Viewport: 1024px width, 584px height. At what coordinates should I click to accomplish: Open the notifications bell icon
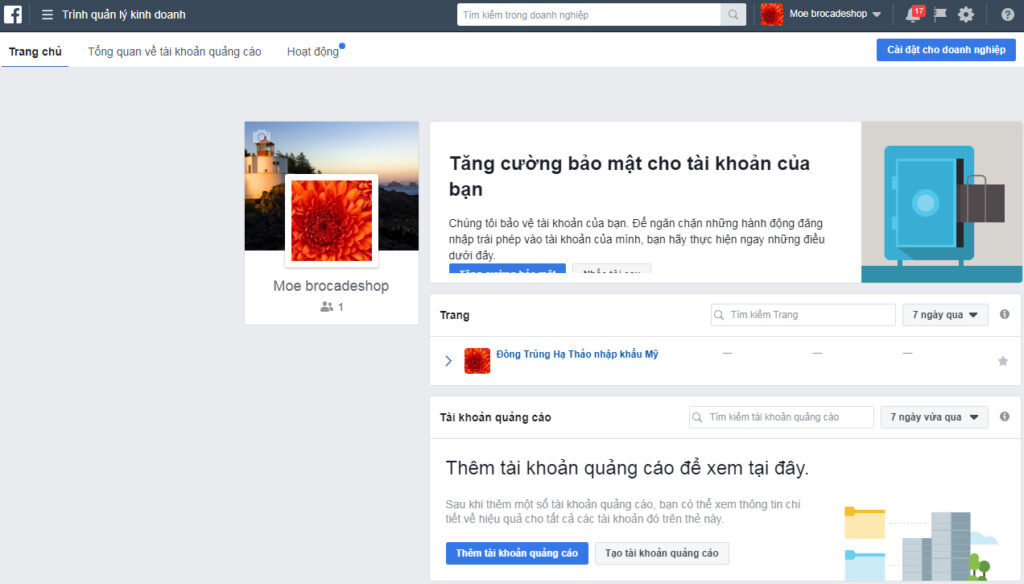click(913, 14)
